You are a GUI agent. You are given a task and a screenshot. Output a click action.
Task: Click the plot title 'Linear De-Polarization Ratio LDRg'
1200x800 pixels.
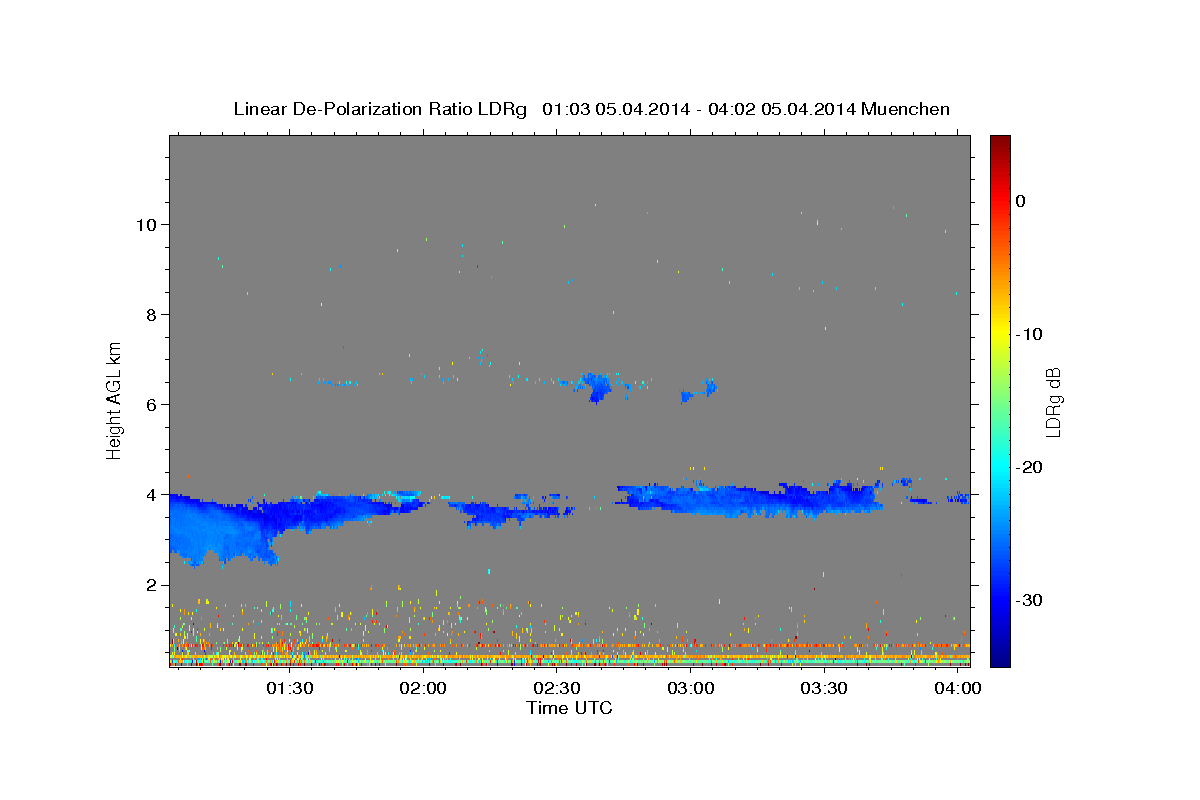(380, 109)
